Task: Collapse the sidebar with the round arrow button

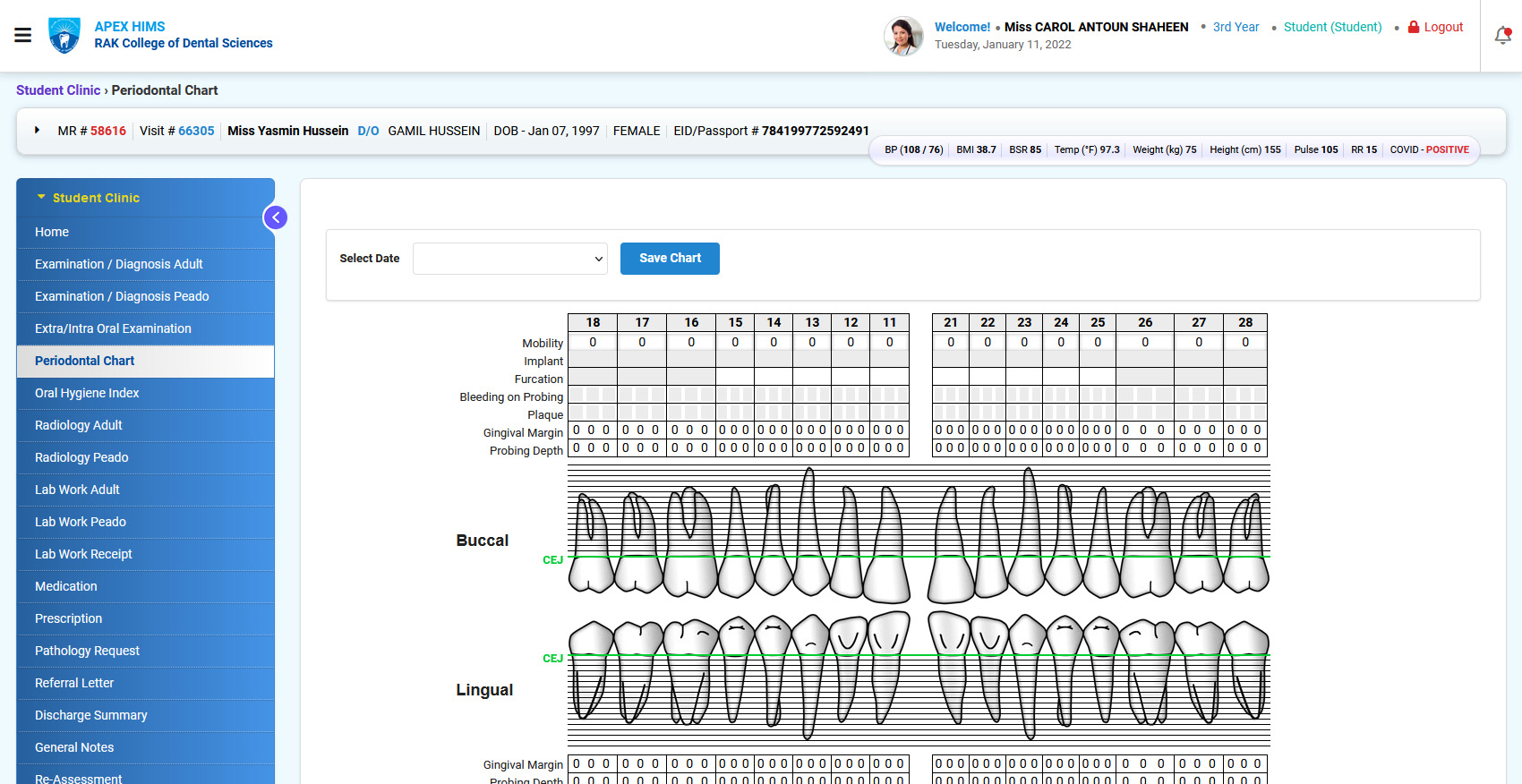Action: (276, 217)
